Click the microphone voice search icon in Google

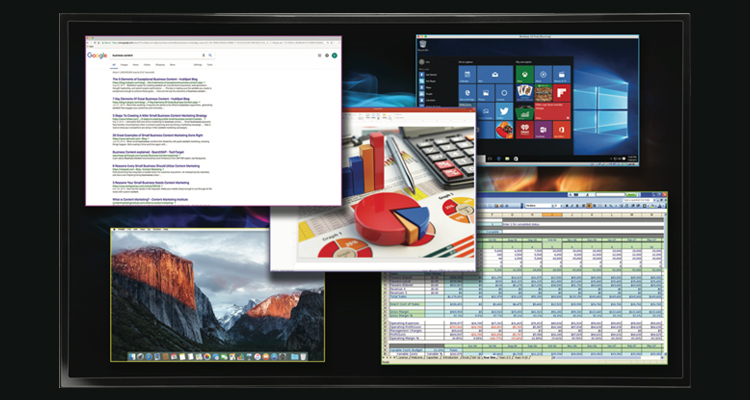[203, 55]
